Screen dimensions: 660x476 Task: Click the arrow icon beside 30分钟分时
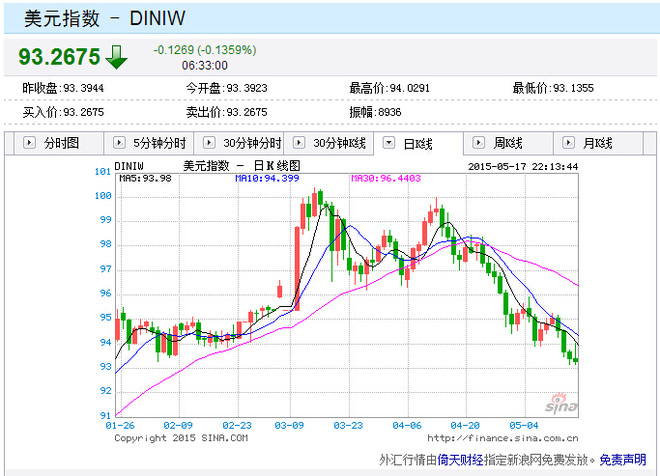[x=209, y=143]
